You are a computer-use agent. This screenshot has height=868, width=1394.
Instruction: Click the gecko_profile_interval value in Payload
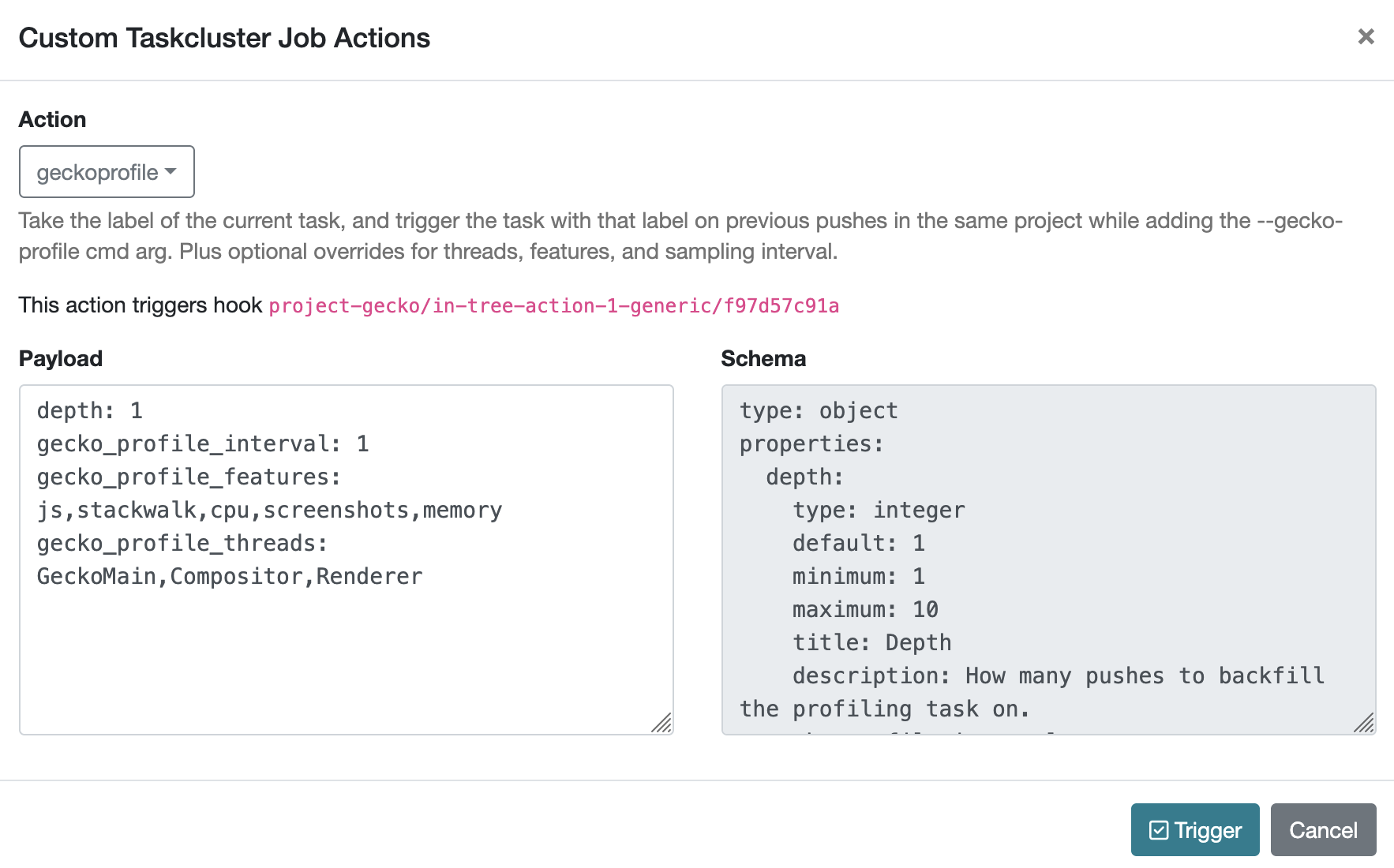pyautogui.click(x=362, y=443)
